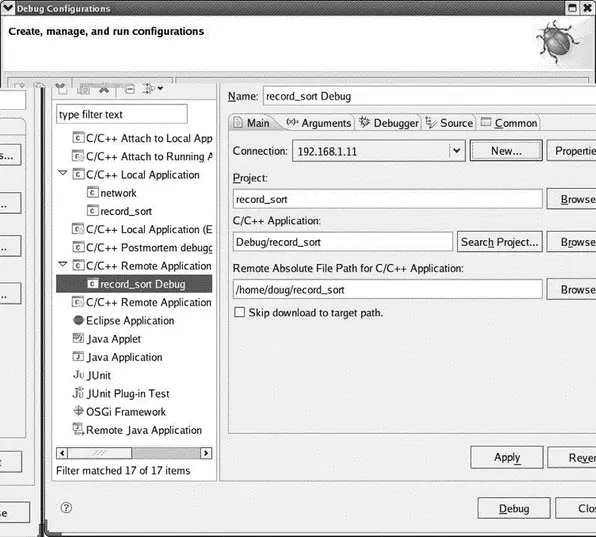Click the Debug button
Viewport: 596px width, 537px height.
[514, 508]
